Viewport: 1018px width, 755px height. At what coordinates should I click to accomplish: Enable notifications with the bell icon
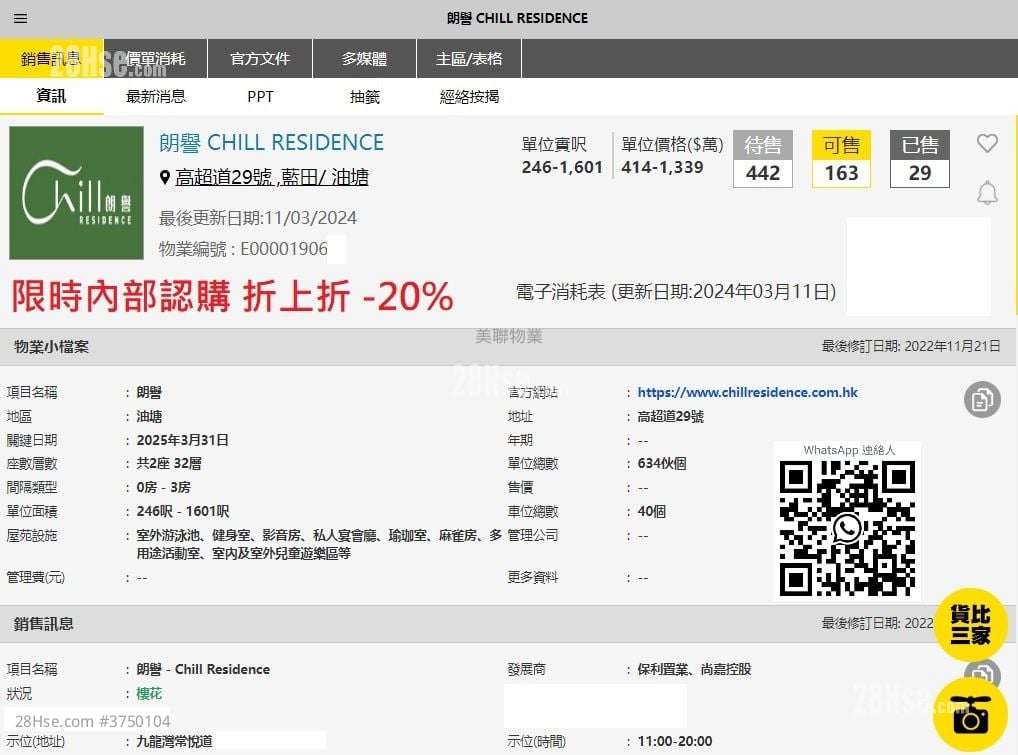pos(987,193)
